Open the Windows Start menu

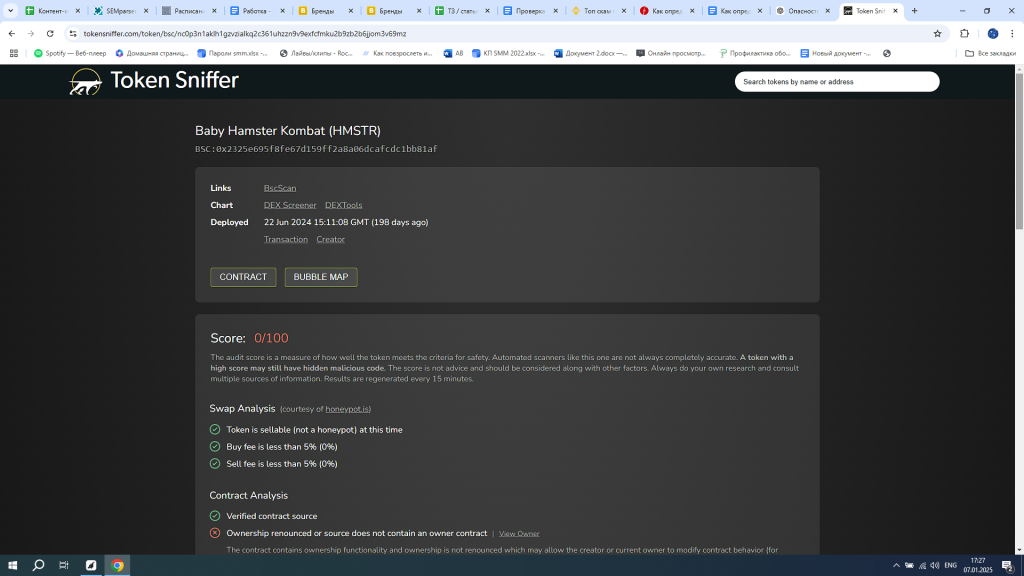12,566
